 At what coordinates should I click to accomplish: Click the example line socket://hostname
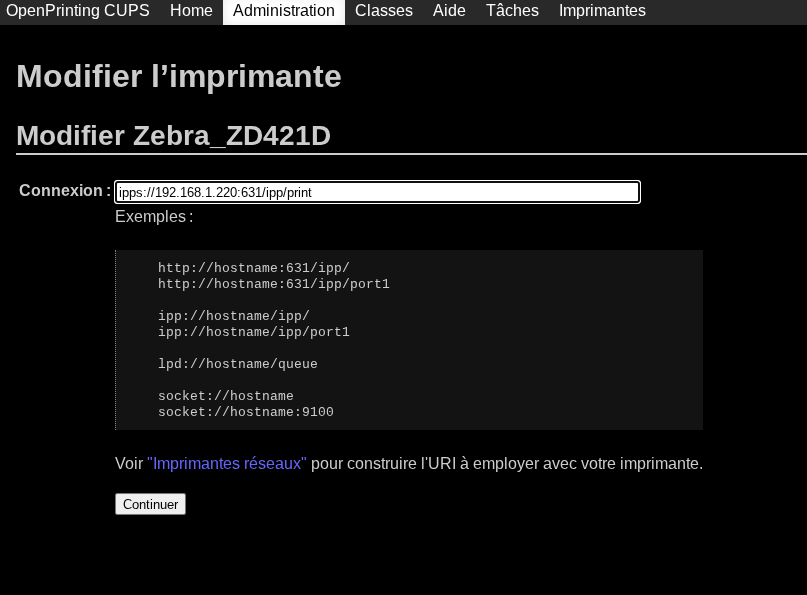226,396
